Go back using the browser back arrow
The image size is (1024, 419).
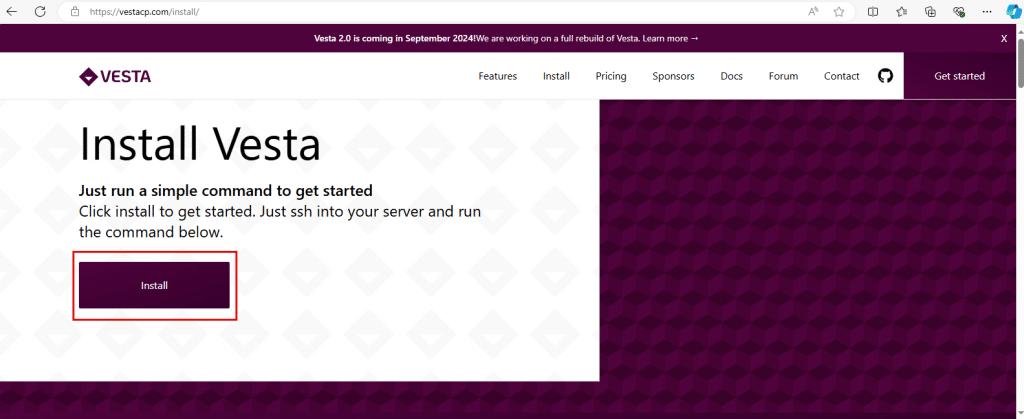point(13,12)
